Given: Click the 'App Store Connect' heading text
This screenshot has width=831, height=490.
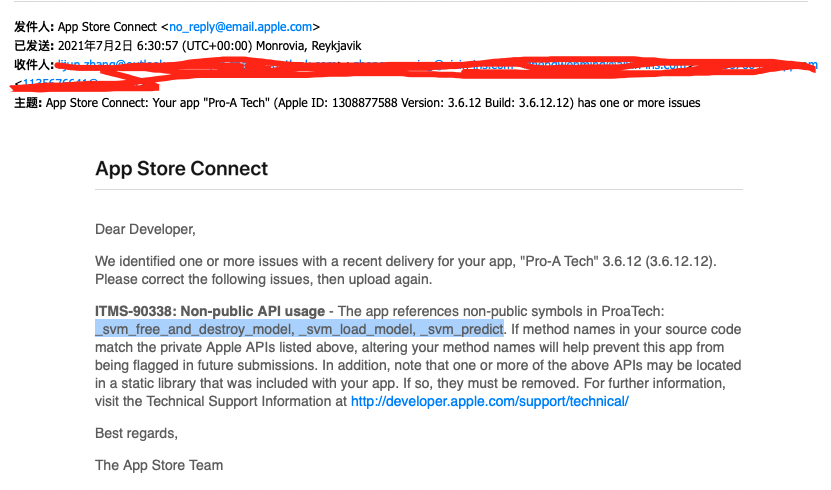Looking at the screenshot, I should click(x=181, y=168).
